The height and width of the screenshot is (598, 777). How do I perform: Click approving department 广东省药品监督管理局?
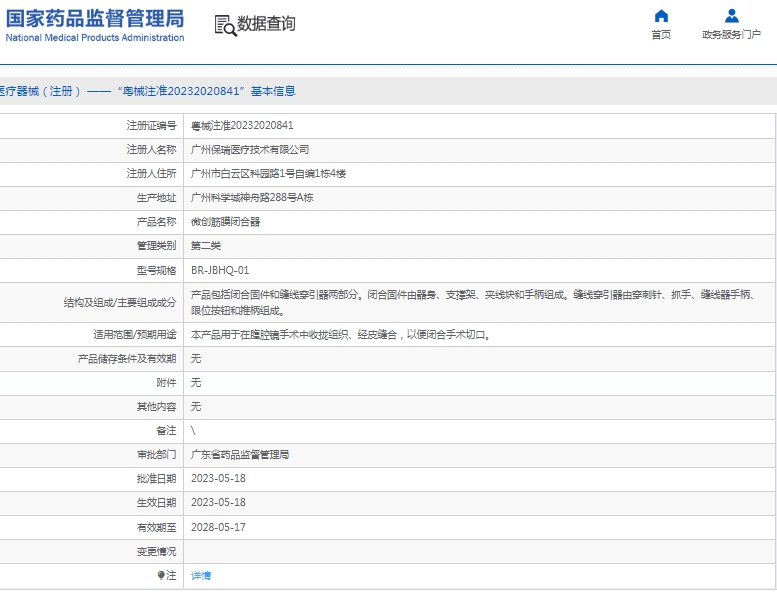click(x=240, y=455)
